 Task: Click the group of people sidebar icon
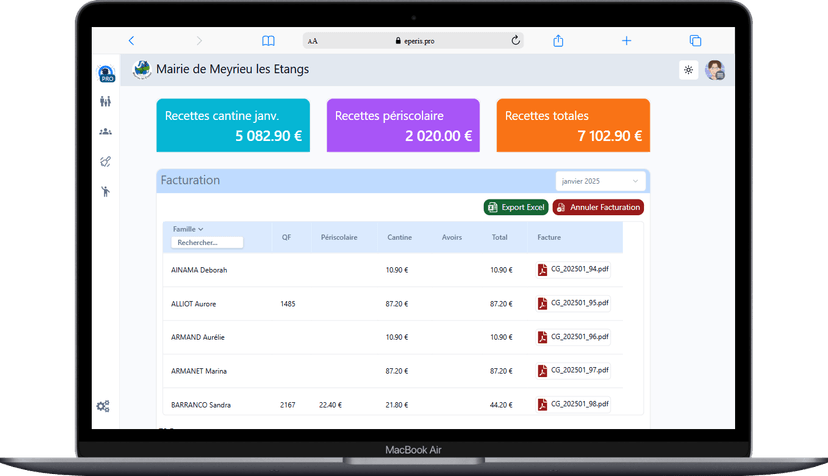tap(105, 131)
